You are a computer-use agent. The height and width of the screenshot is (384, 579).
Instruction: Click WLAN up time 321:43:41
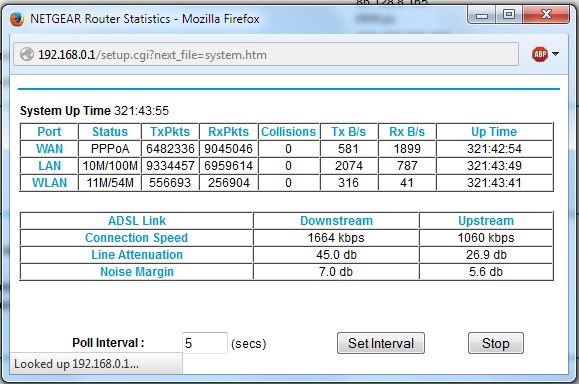(494, 183)
